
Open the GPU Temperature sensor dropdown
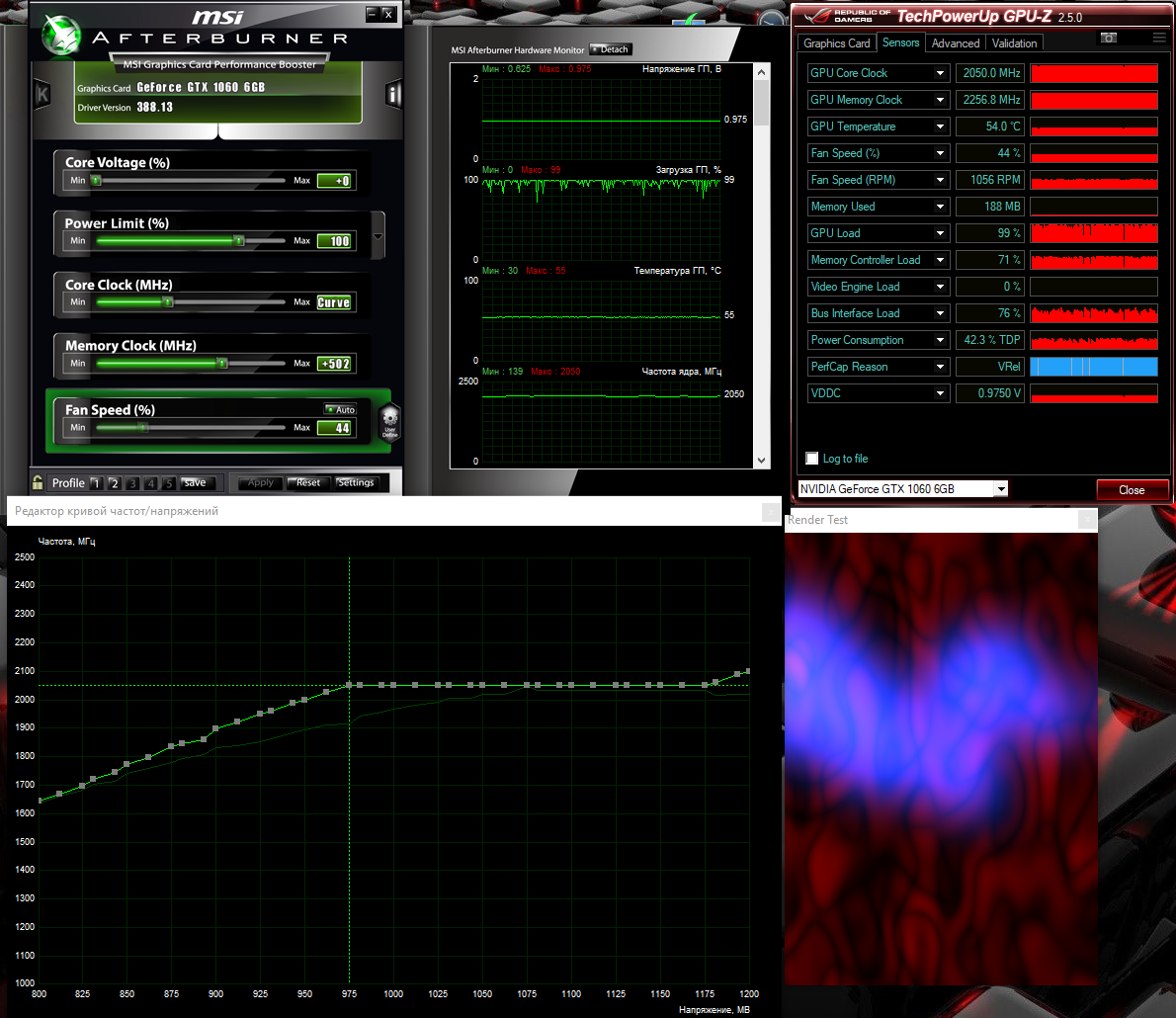[940, 127]
